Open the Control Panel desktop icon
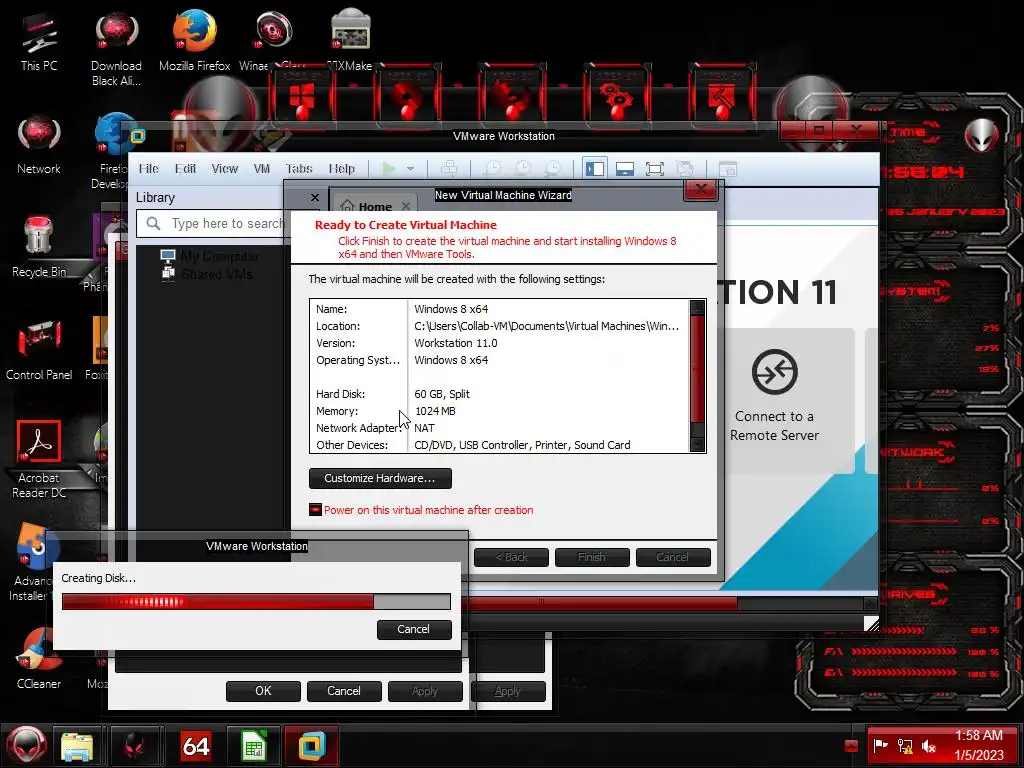The image size is (1024, 768). click(39, 349)
